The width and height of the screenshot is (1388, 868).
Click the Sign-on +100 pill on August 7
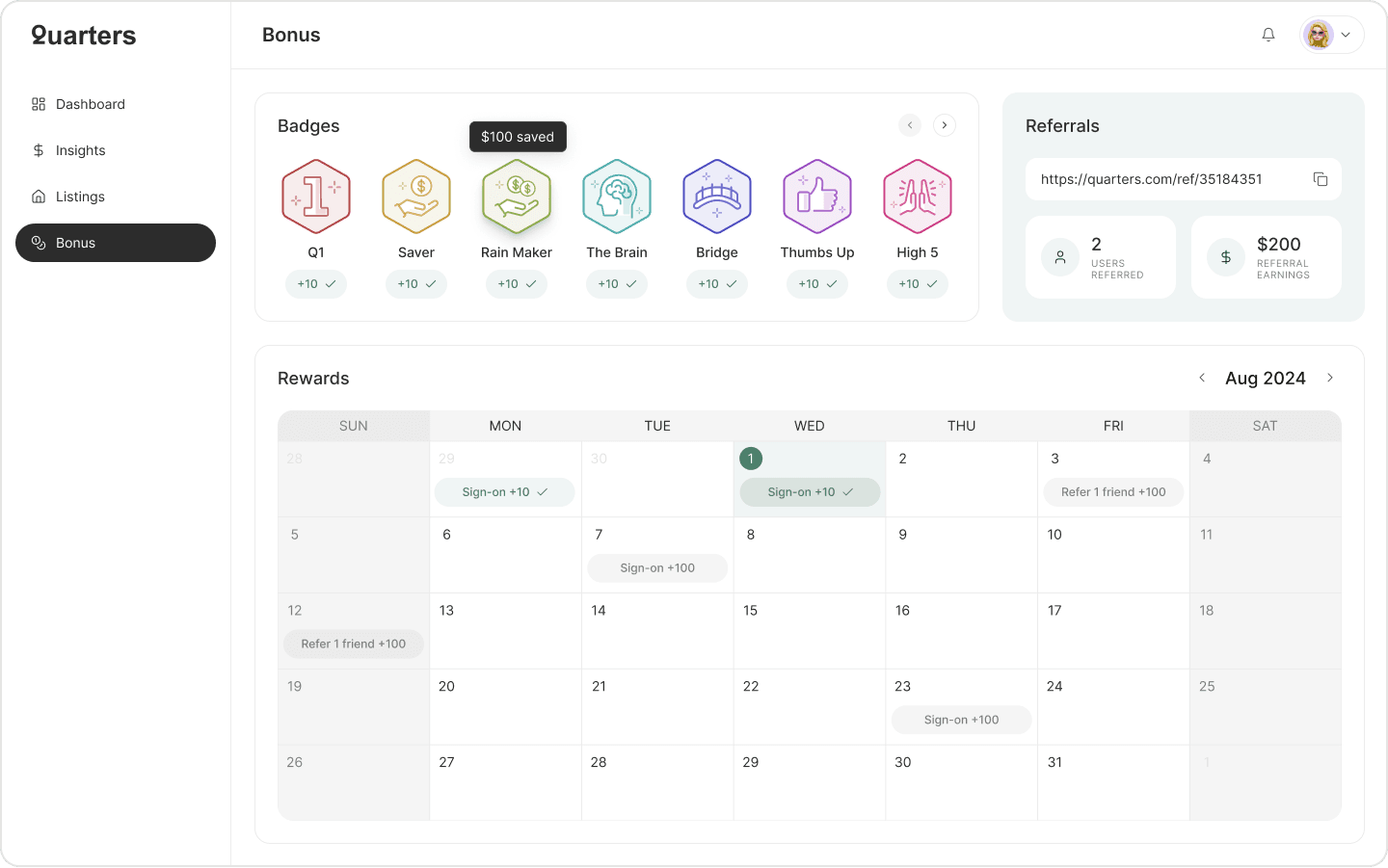tap(657, 568)
